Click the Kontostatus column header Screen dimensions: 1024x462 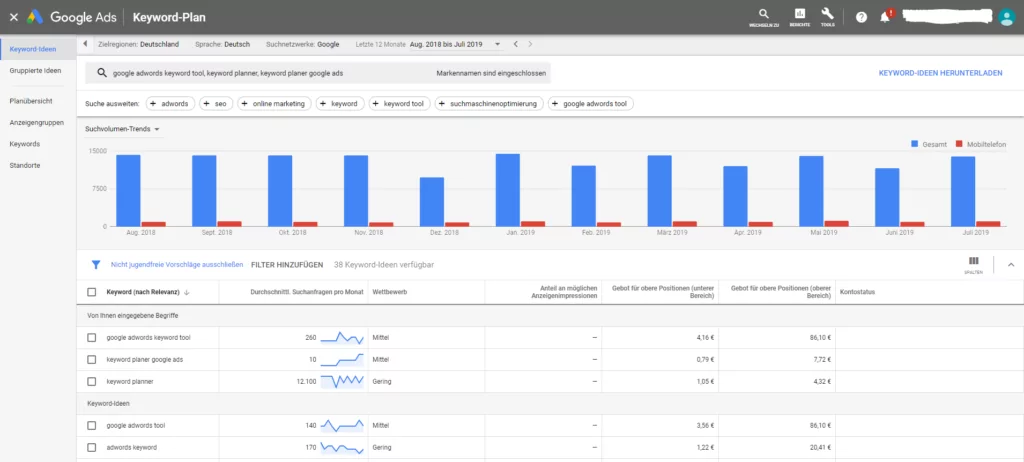pos(858,292)
